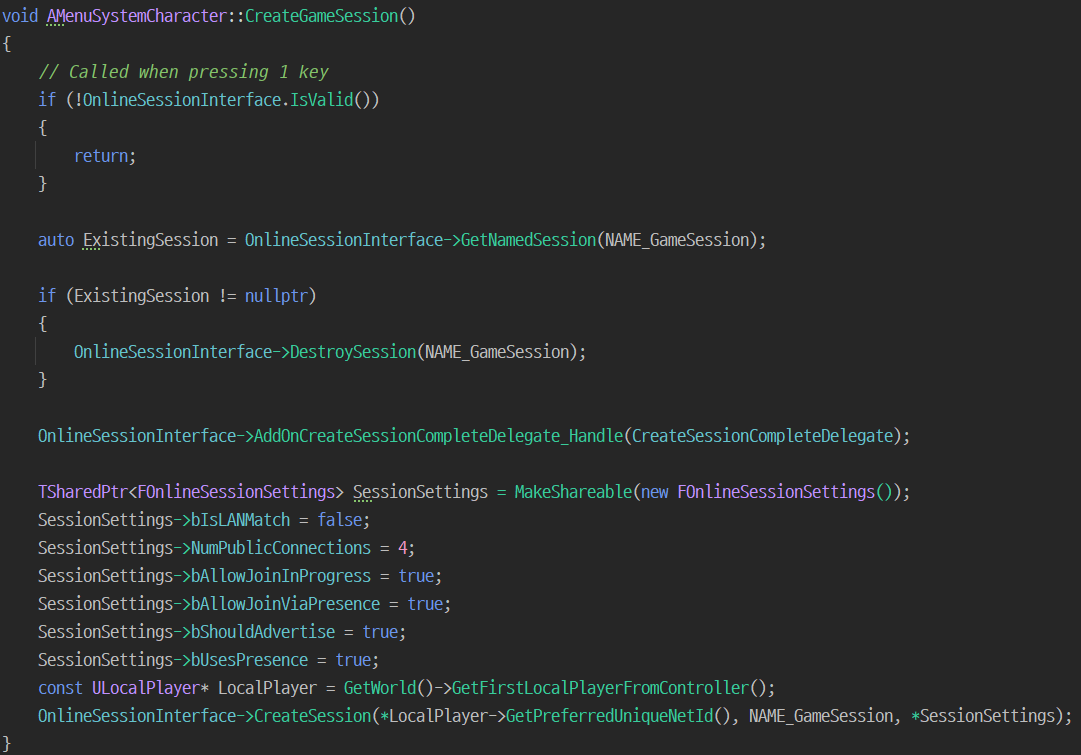Click the "bAllowJoinInProgress" member
The image size is (1081, 755).
click(x=281, y=576)
